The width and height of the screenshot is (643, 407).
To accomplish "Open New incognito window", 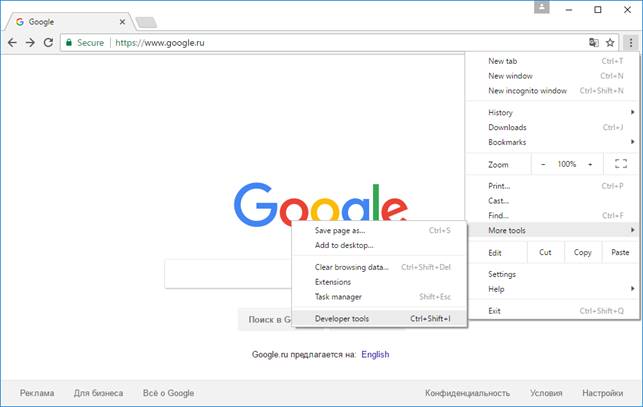I will [552, 91].
